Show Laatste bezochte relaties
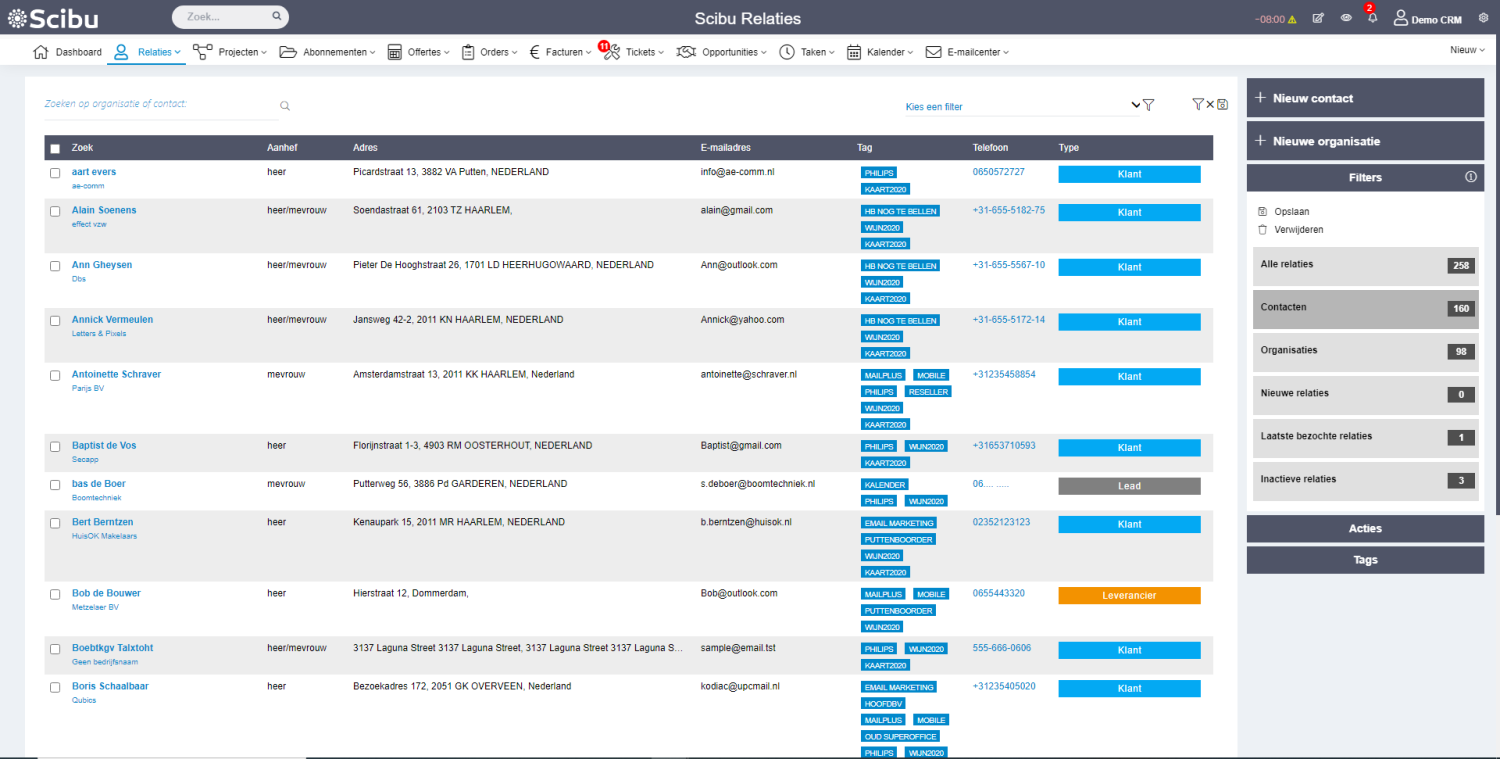The width and height of the screenshot is (1500, 759). (1365, 437)
